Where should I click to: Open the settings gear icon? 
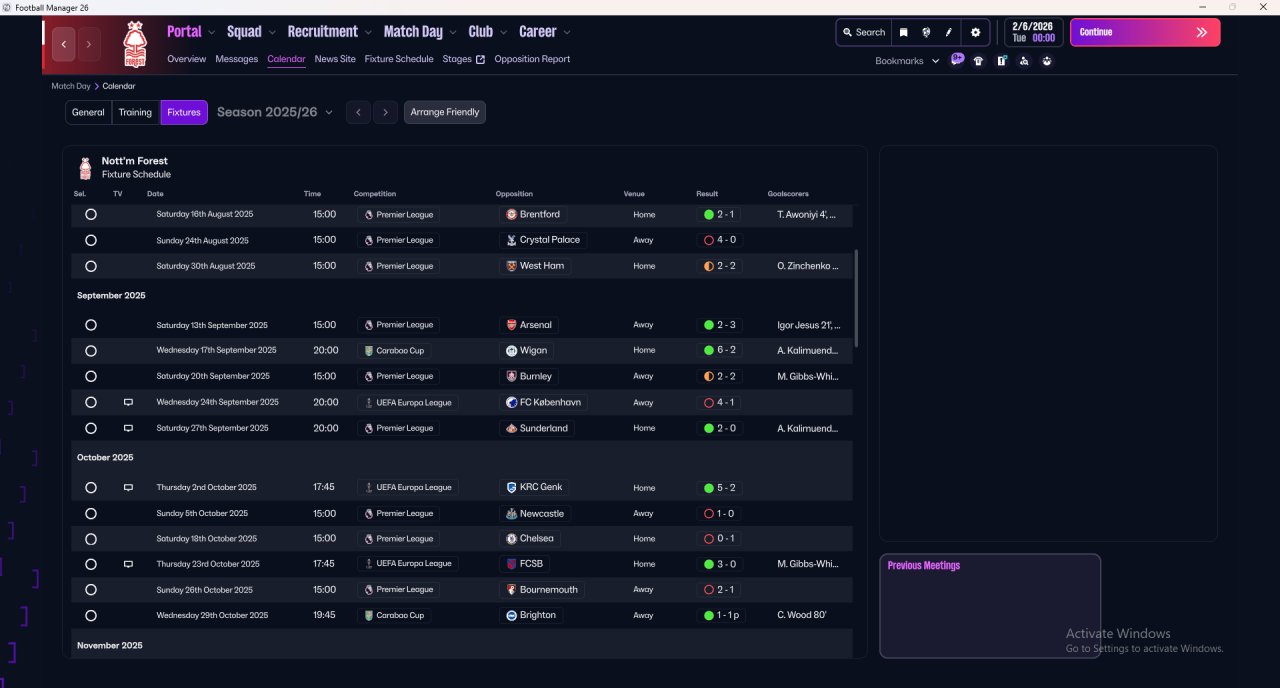(x=976, y=32)
